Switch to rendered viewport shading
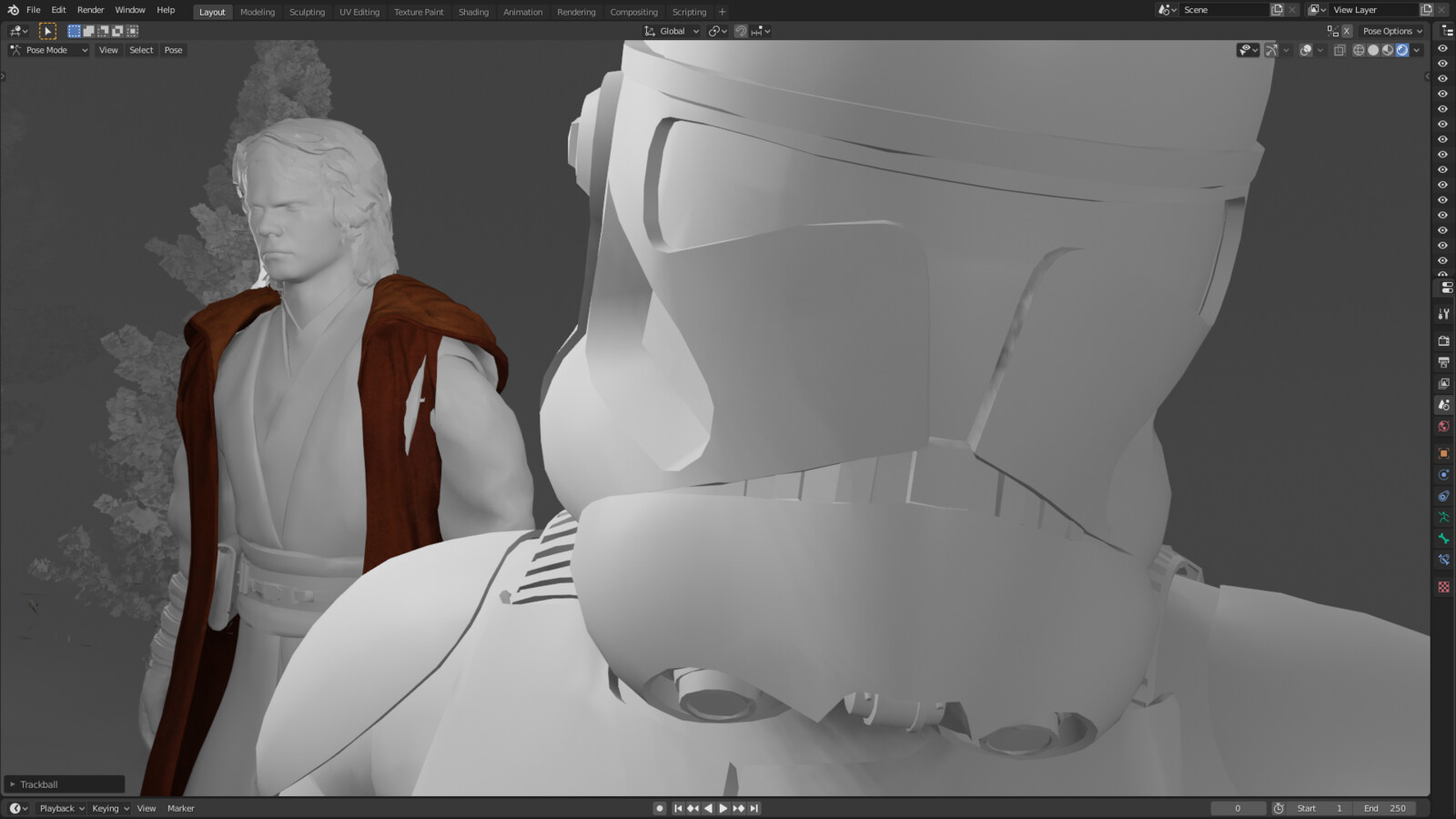The image size is (1456, 819). point(1402,50)
